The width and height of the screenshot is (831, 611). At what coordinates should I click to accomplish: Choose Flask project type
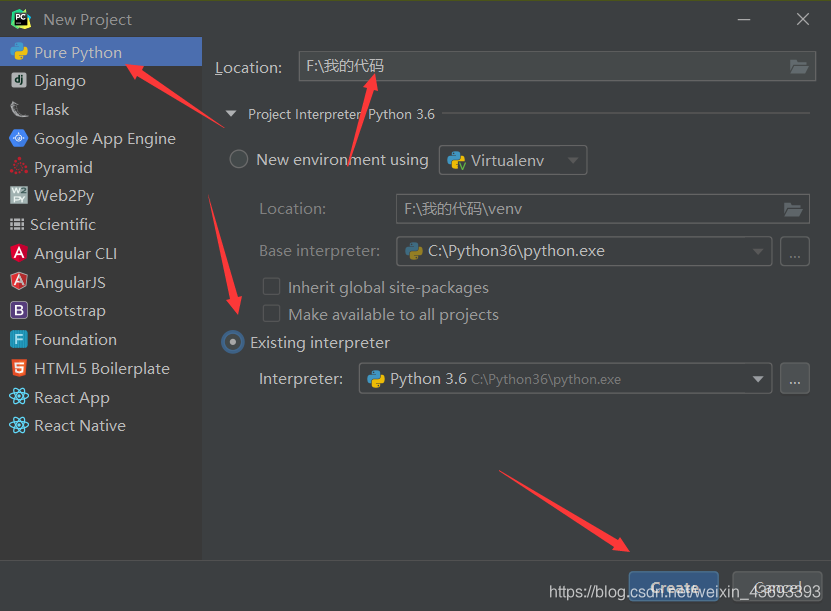[101, 109]
